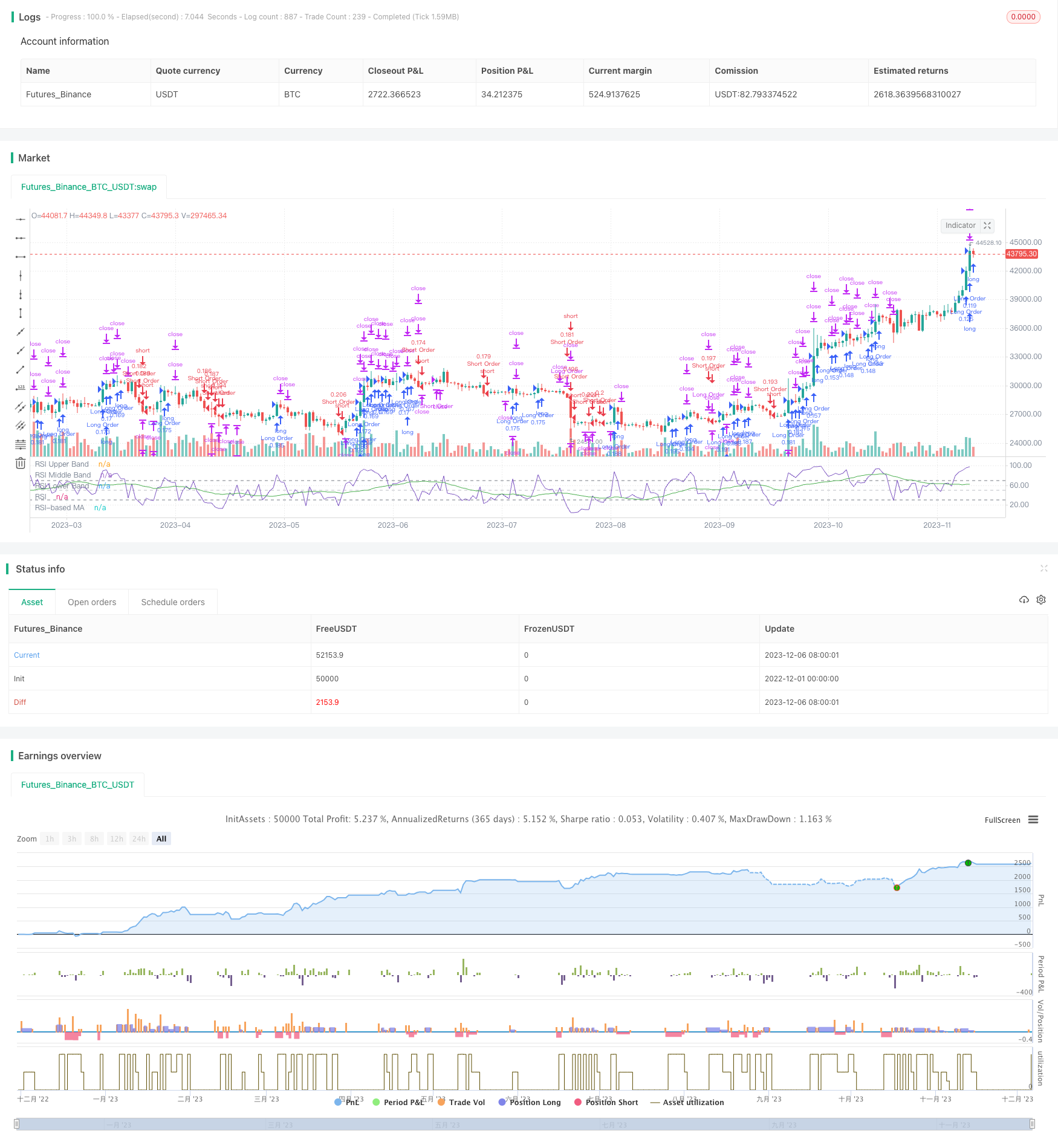Toggle the PnL series in the legend
The height and width of the screenshot is (1148, 1058).
pyautogui.click(x=346, y=1102)
